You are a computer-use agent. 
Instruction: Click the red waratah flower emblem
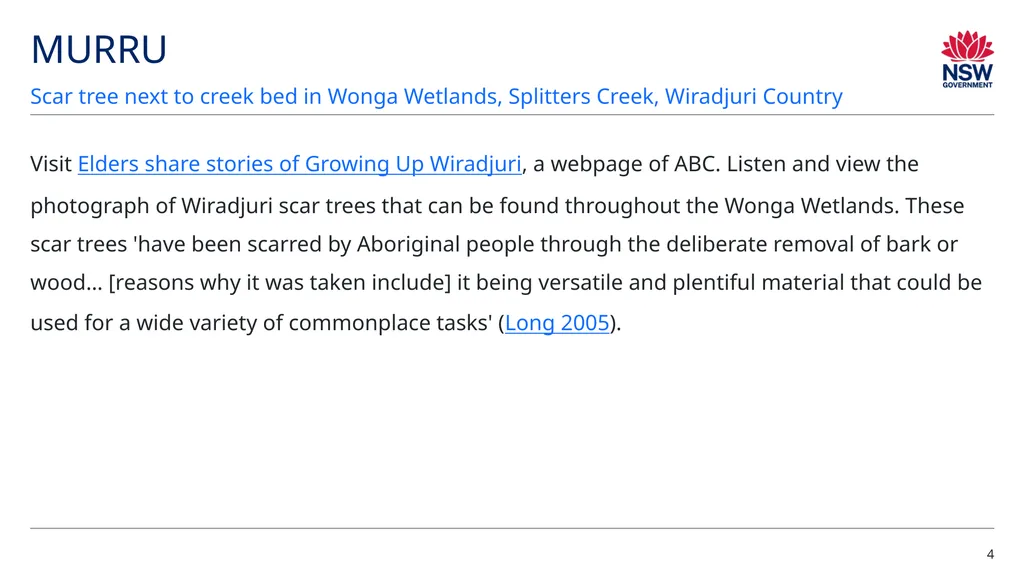point(967,46)
